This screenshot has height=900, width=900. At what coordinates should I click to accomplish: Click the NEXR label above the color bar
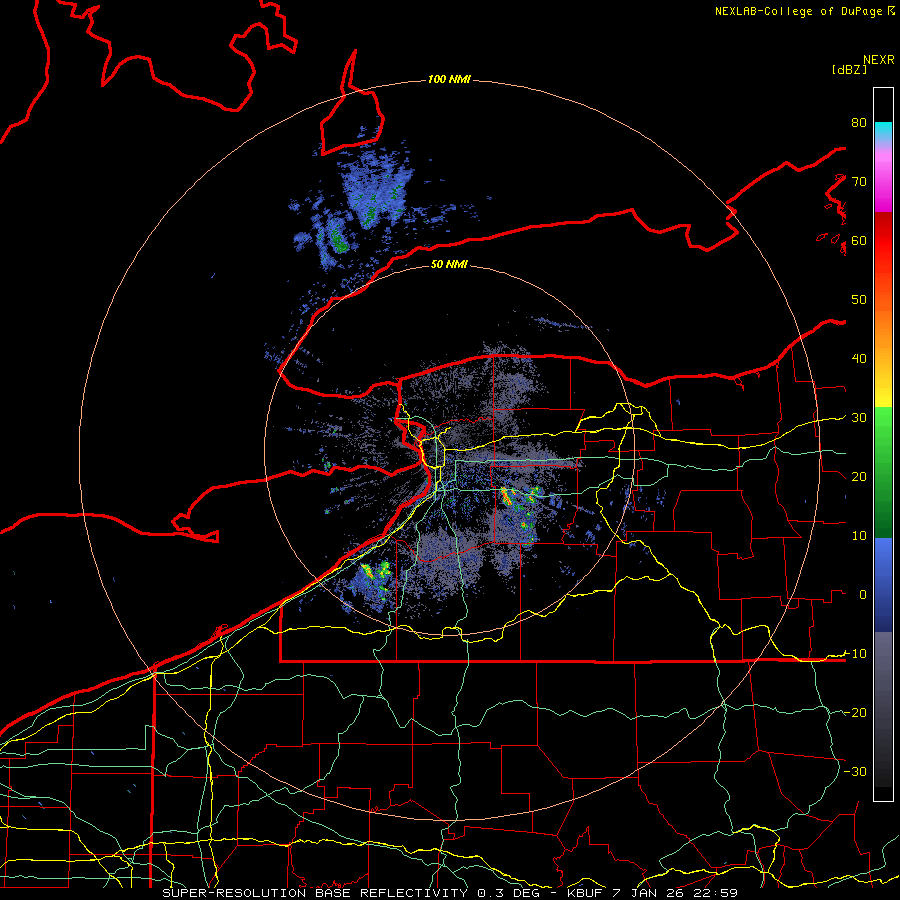[879, 60]
